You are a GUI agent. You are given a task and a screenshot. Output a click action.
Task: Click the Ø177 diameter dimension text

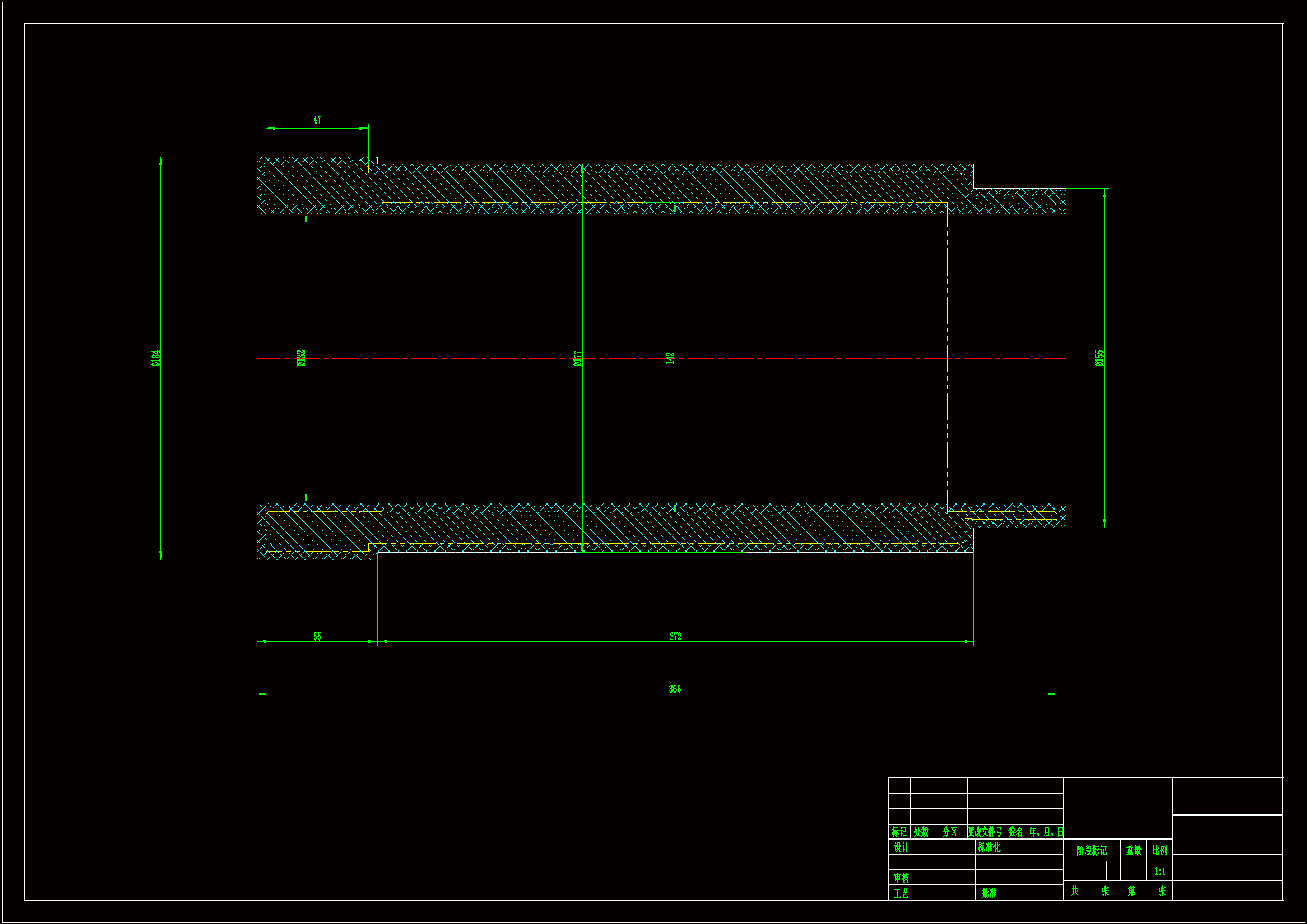tap(577, 358)
